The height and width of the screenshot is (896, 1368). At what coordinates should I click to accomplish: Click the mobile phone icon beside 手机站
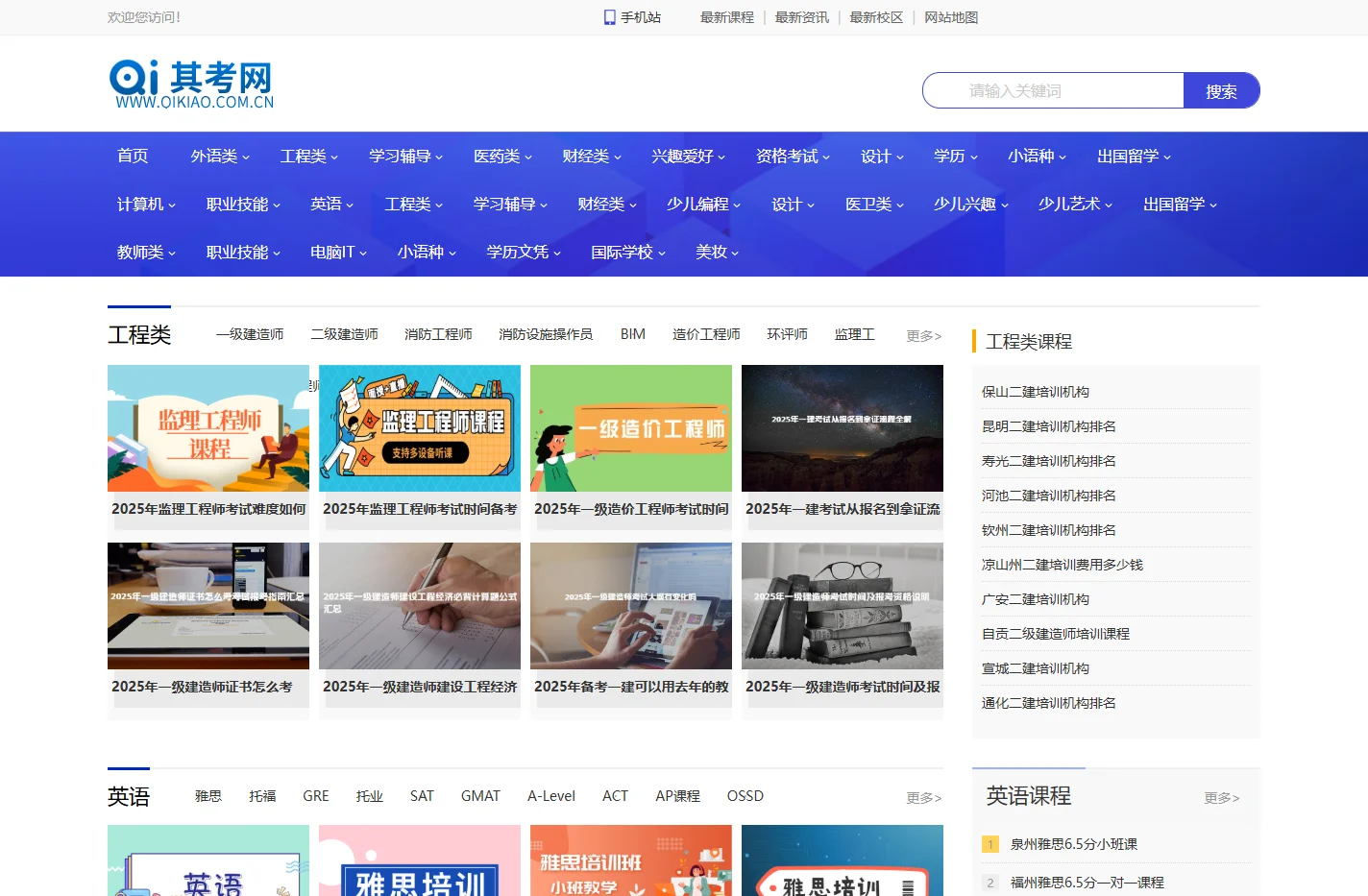(x=609, y=17)
